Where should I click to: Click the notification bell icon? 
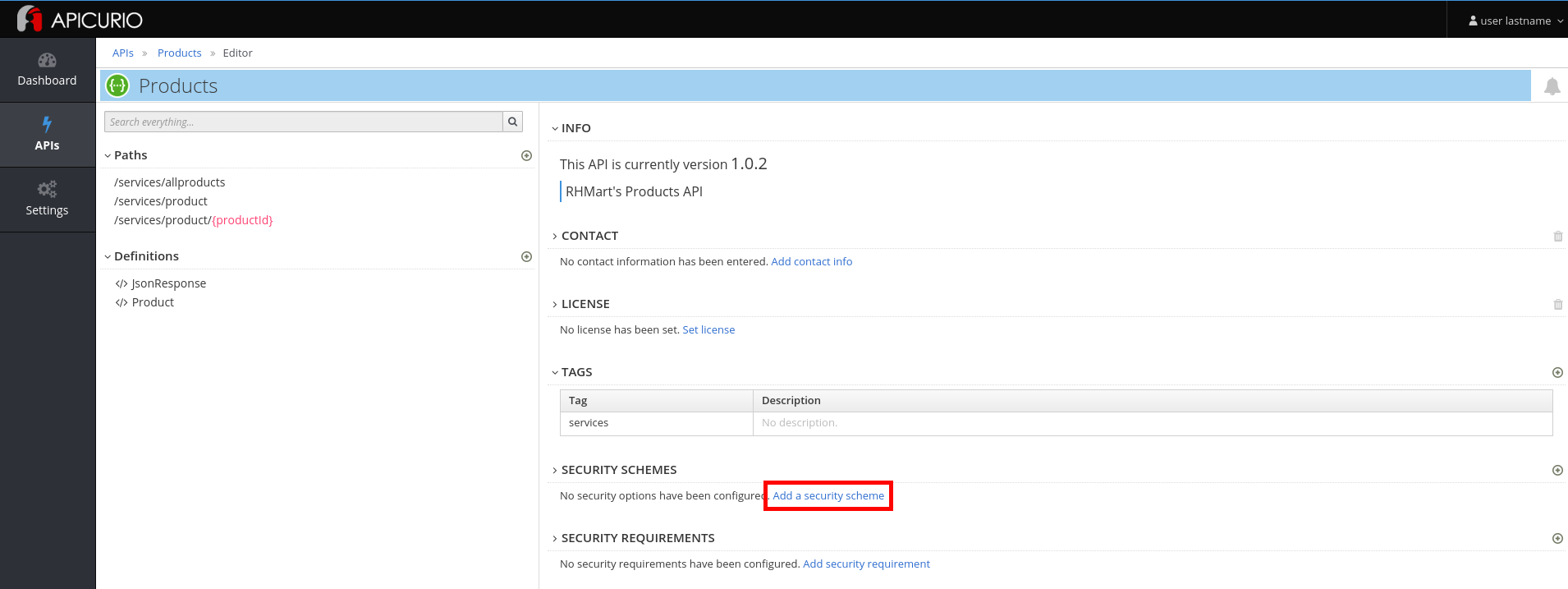pos(1552,86)
